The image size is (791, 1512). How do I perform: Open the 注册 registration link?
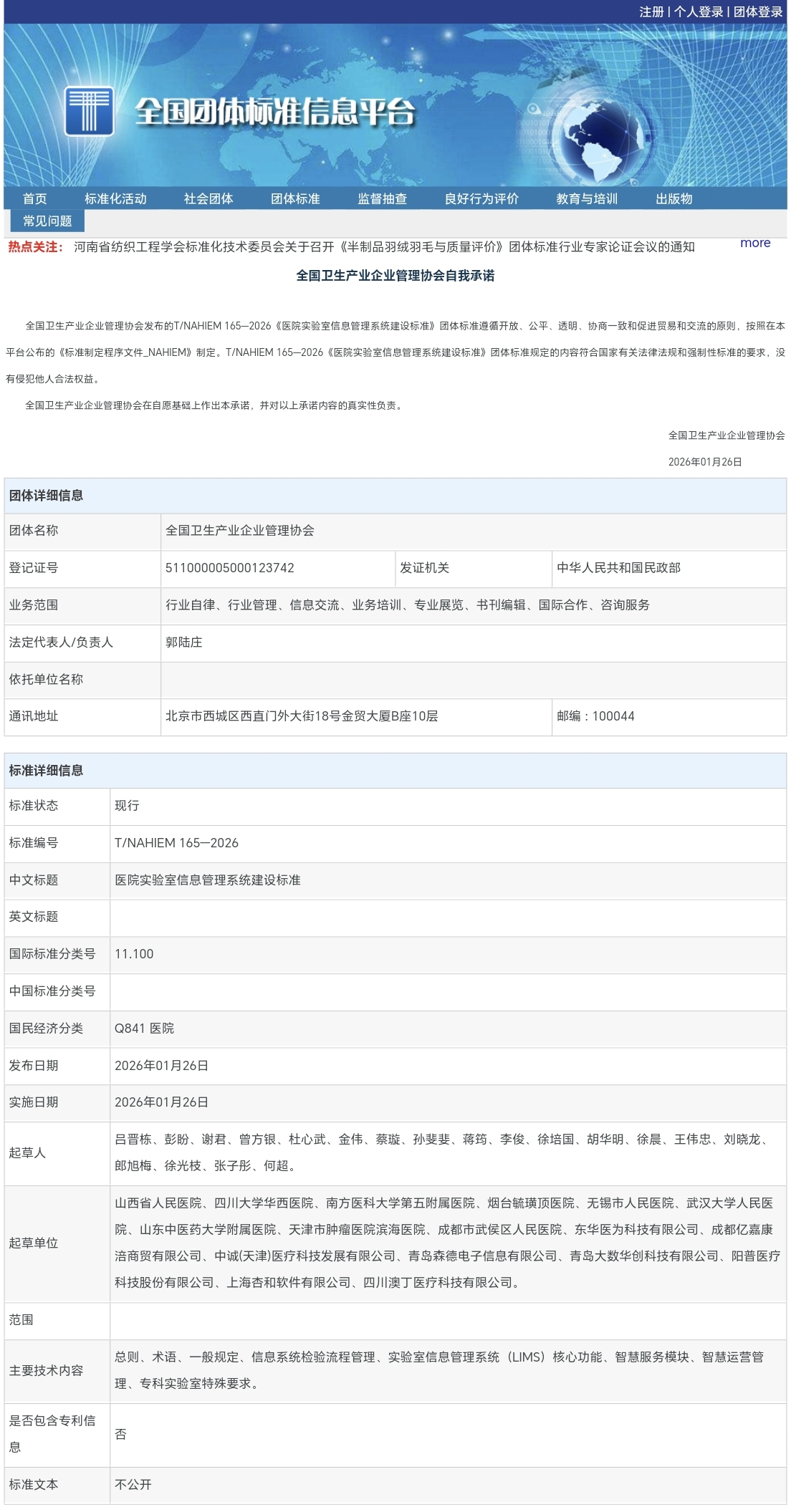pyautogui.click(x=651, y=11)
